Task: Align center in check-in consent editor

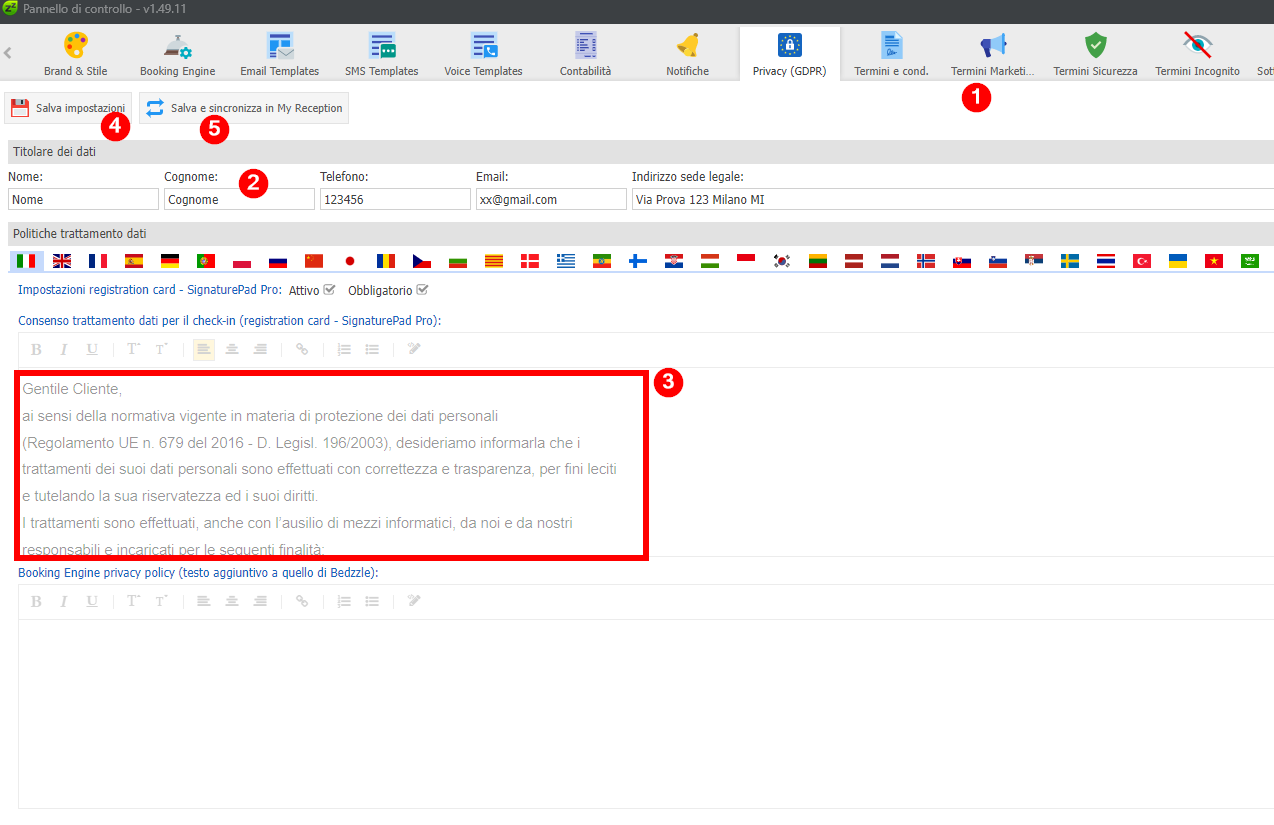Action: pos(232,349)
